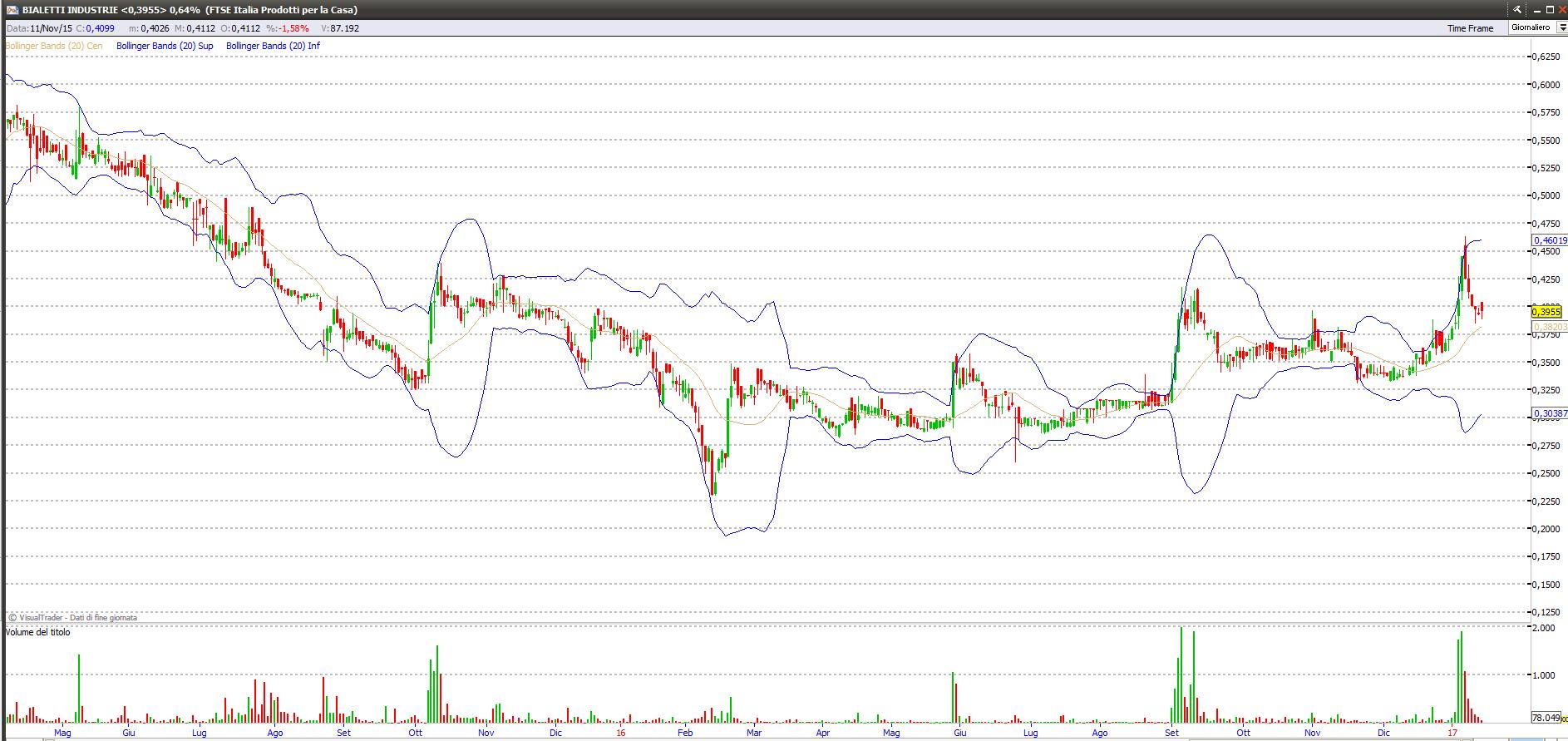Click the 2.000 volume axis label
Viewport: 1568px width, 741px height.
[1544, 628]
